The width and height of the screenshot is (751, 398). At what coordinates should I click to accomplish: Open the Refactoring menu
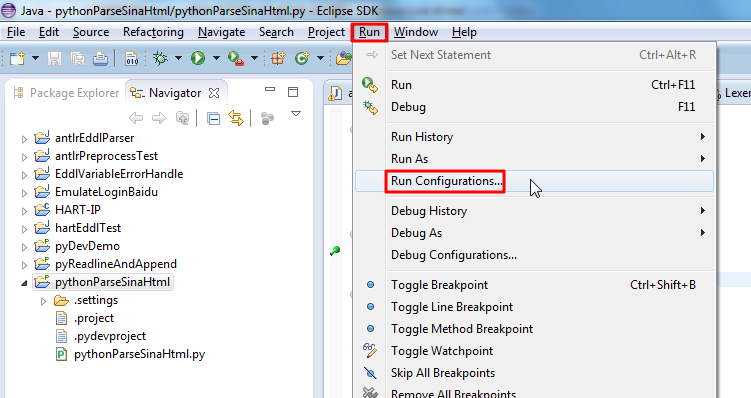153,32
